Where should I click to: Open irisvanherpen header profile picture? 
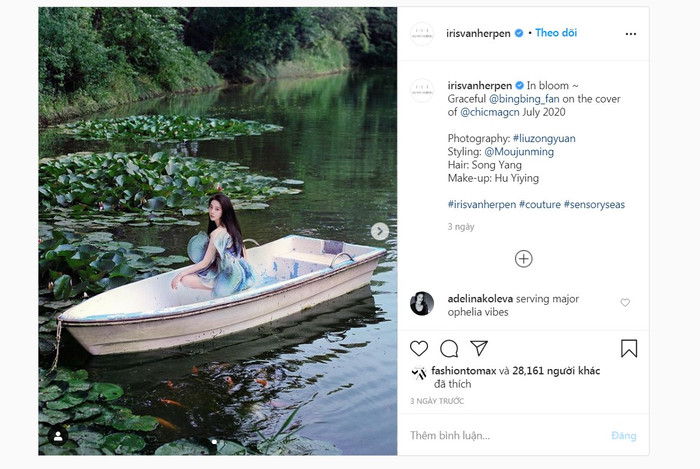(422, 33)
